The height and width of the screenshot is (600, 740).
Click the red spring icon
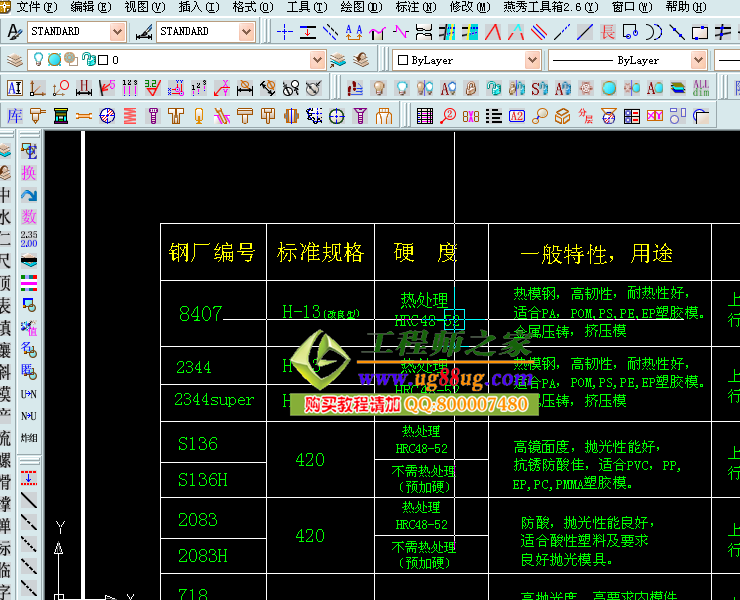tap(130, 116)
